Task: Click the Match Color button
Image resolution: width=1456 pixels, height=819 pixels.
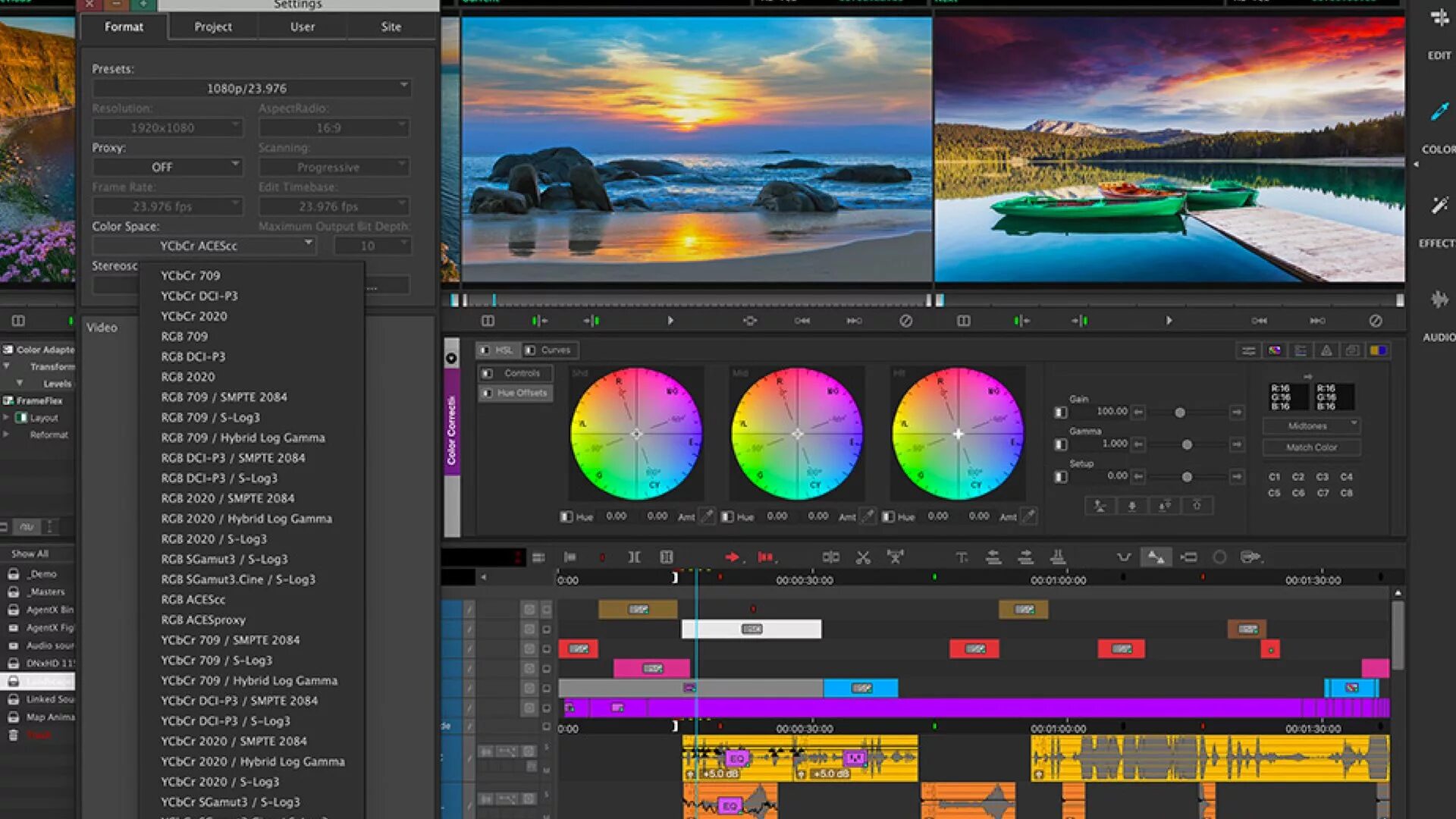Action: pos(1311,447)
